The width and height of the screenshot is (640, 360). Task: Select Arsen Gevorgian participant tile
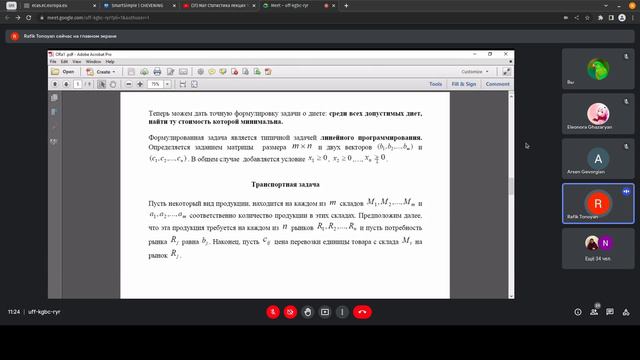coord(598,159)
